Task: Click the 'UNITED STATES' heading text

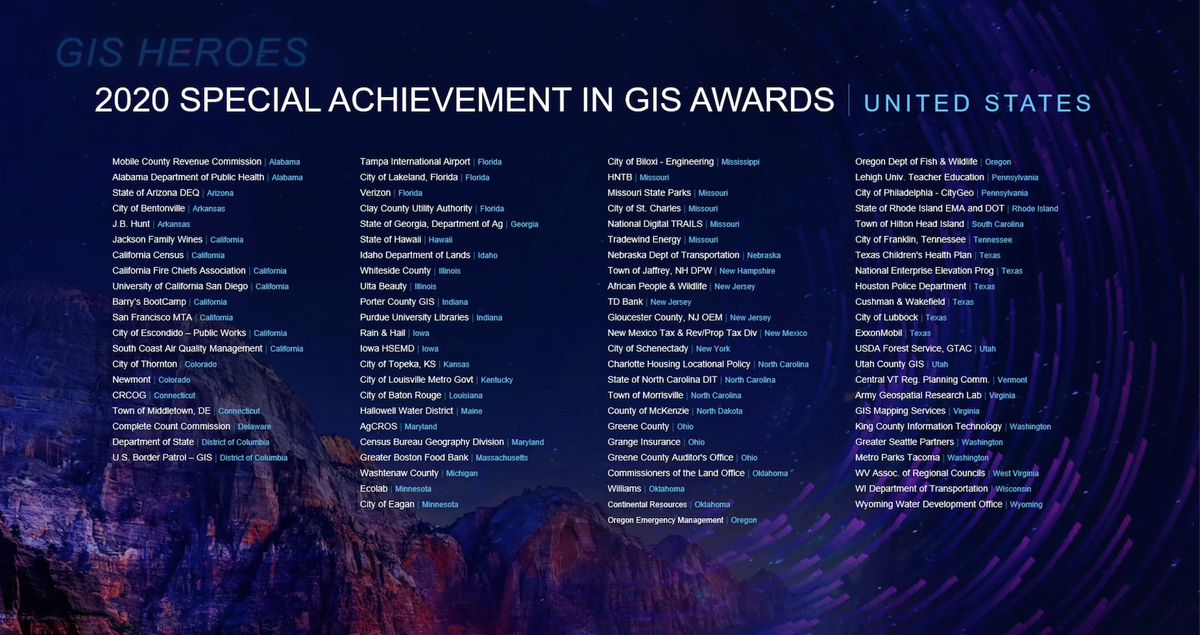Action: 977,102
